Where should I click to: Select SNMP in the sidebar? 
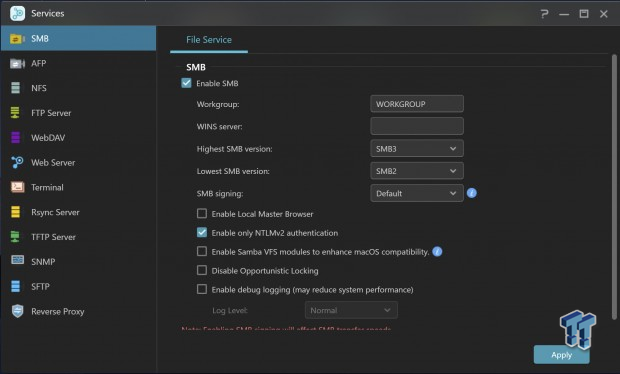click(78, 261)
